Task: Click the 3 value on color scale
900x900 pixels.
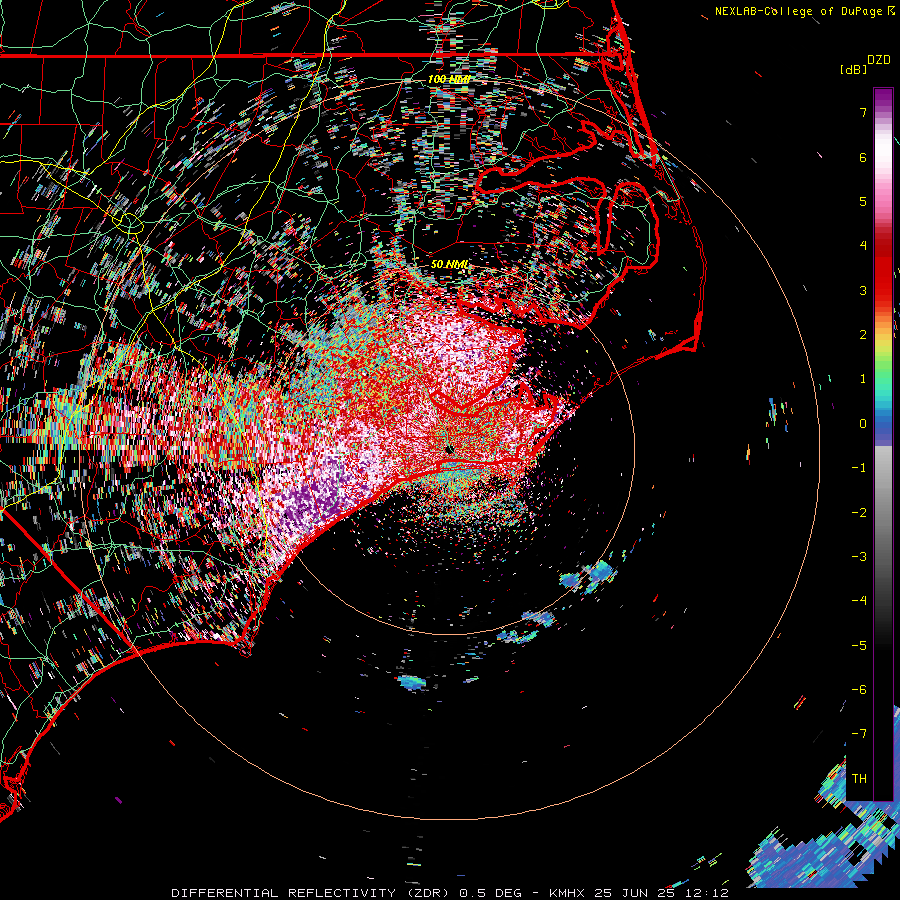Action: point(863,290)
